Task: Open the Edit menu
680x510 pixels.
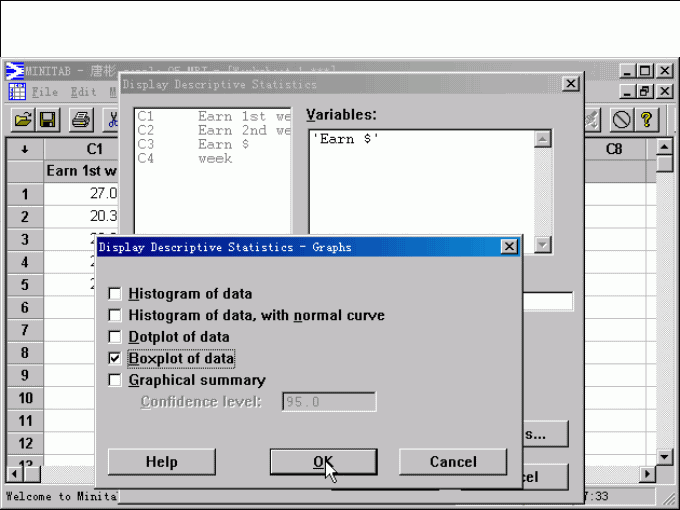Action: (83, 92)
